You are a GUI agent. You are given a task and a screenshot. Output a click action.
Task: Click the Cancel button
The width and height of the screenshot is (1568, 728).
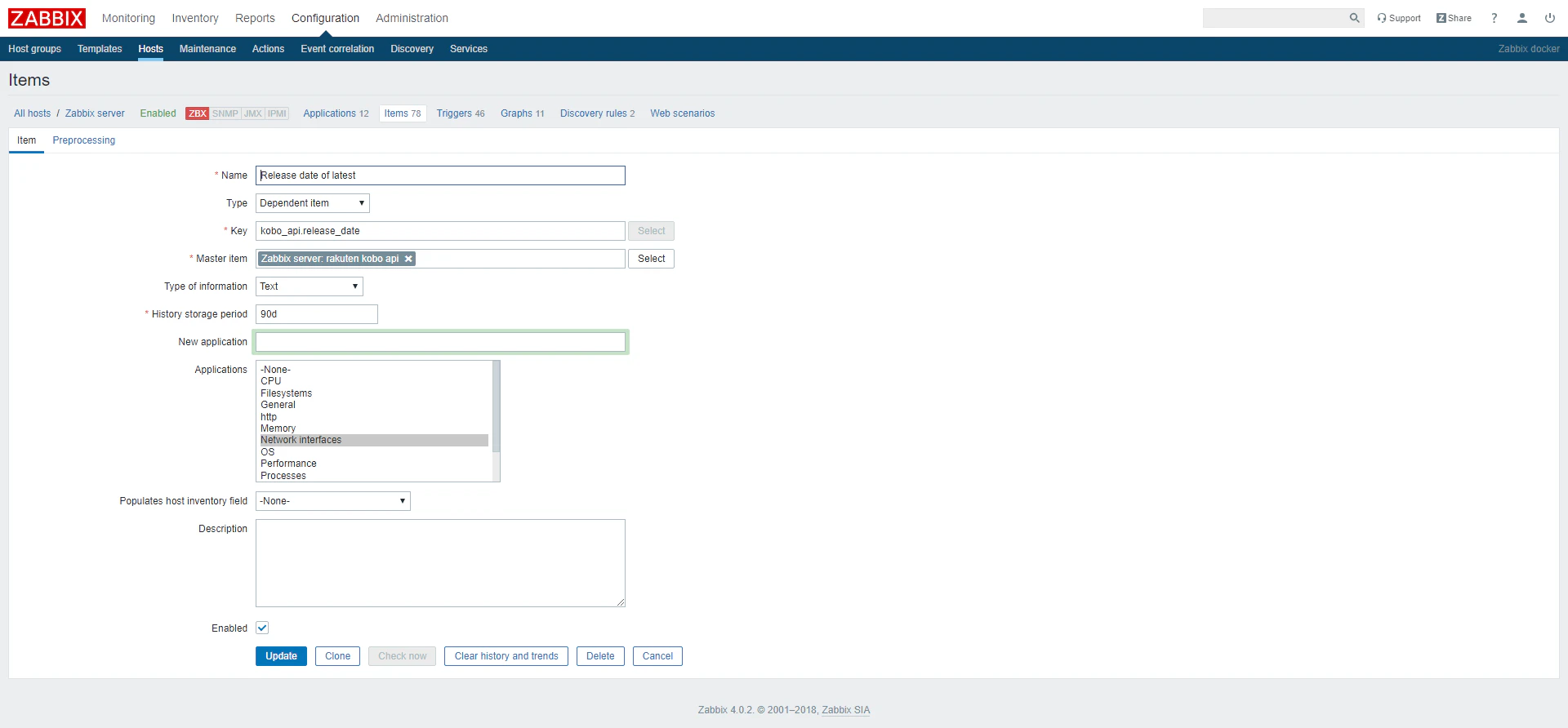pyautogui.click(x=657, y=656)
